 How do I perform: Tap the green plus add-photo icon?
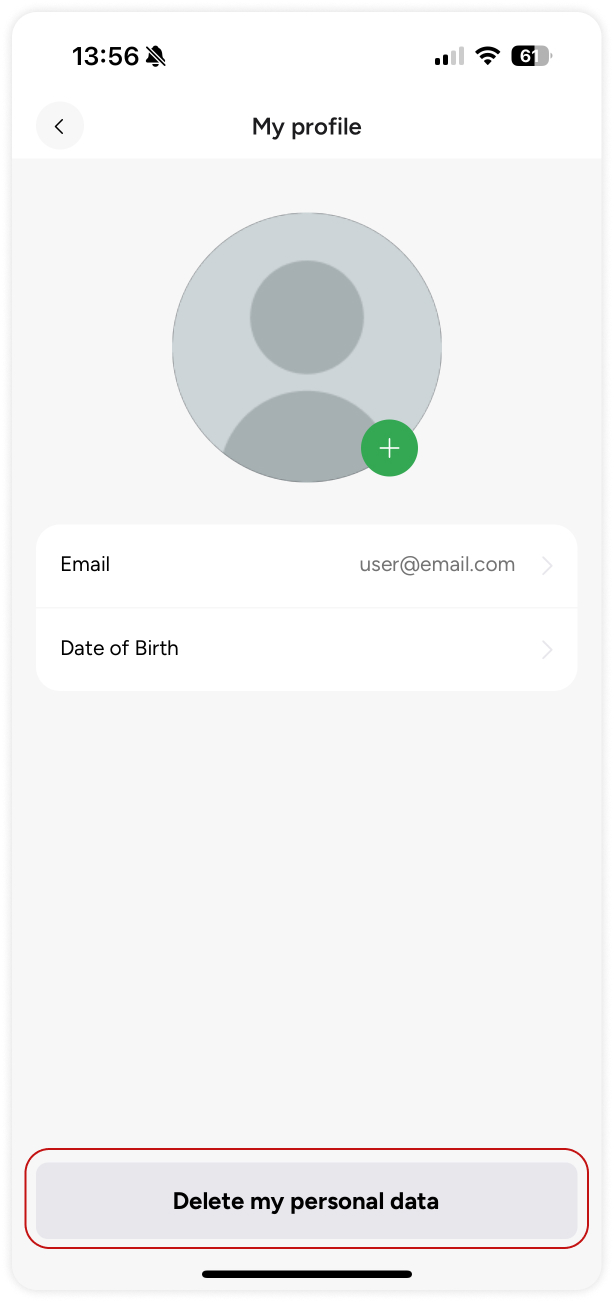click(x=389, y=448)
